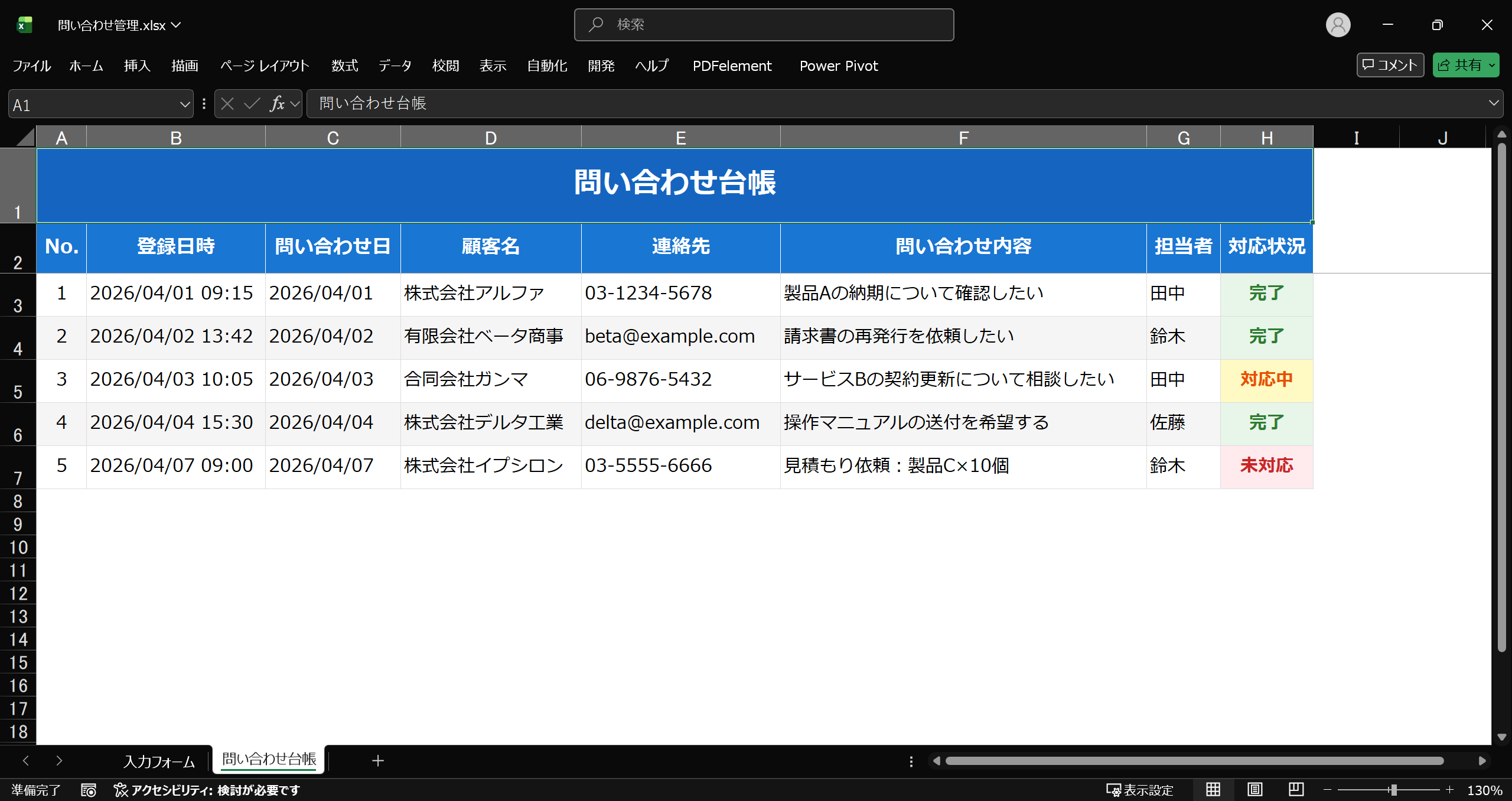Click the Cancel X icon in formula bar

click(x=227, y=104)
